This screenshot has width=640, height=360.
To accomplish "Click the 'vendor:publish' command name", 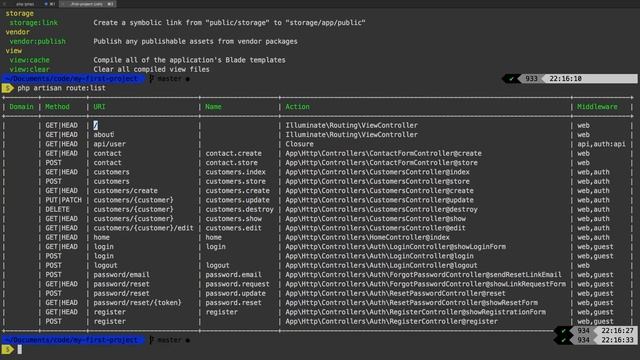I will point(38,42).
